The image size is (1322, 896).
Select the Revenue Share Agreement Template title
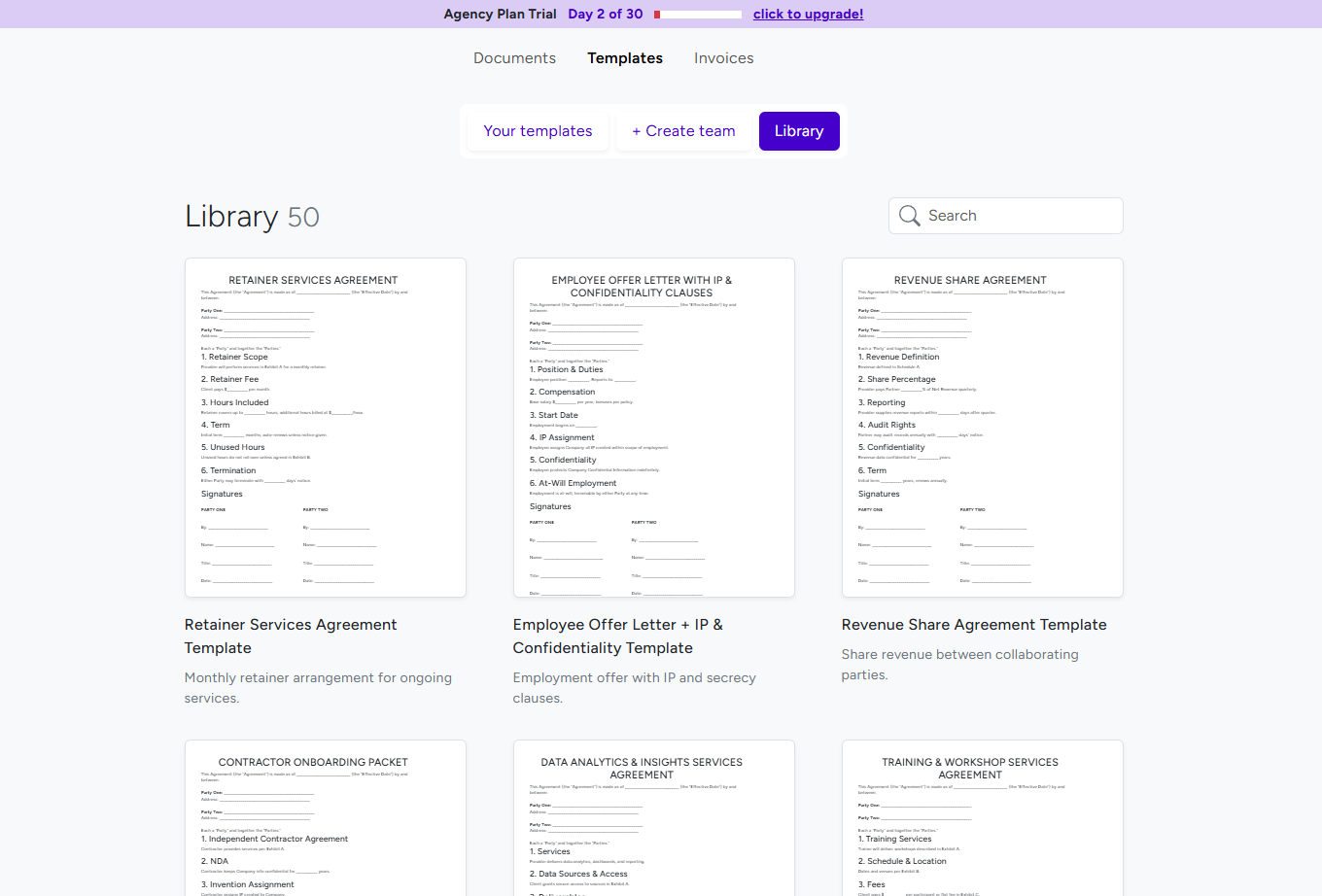(974, 625)
